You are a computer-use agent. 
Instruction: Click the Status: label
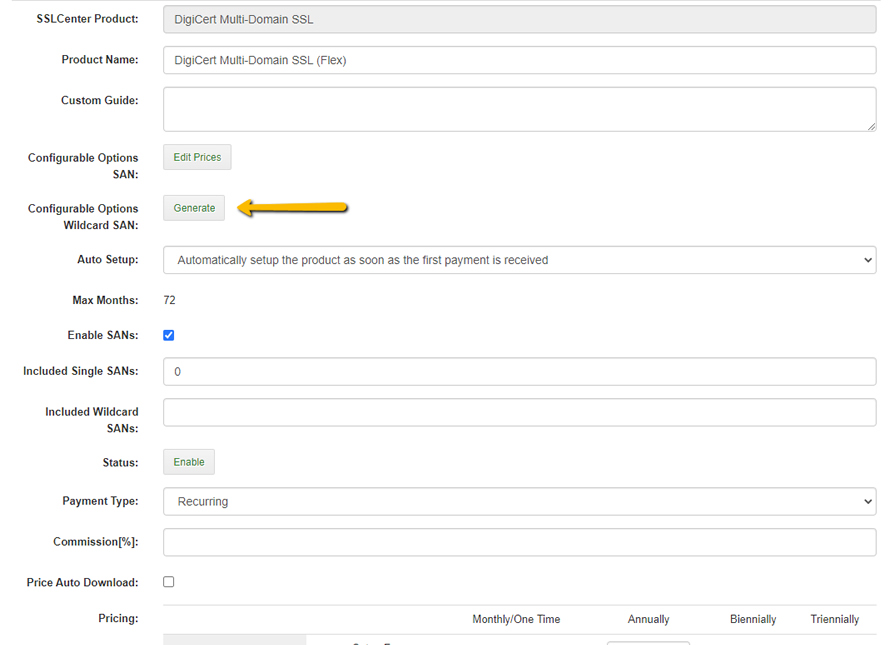point(120,462)
